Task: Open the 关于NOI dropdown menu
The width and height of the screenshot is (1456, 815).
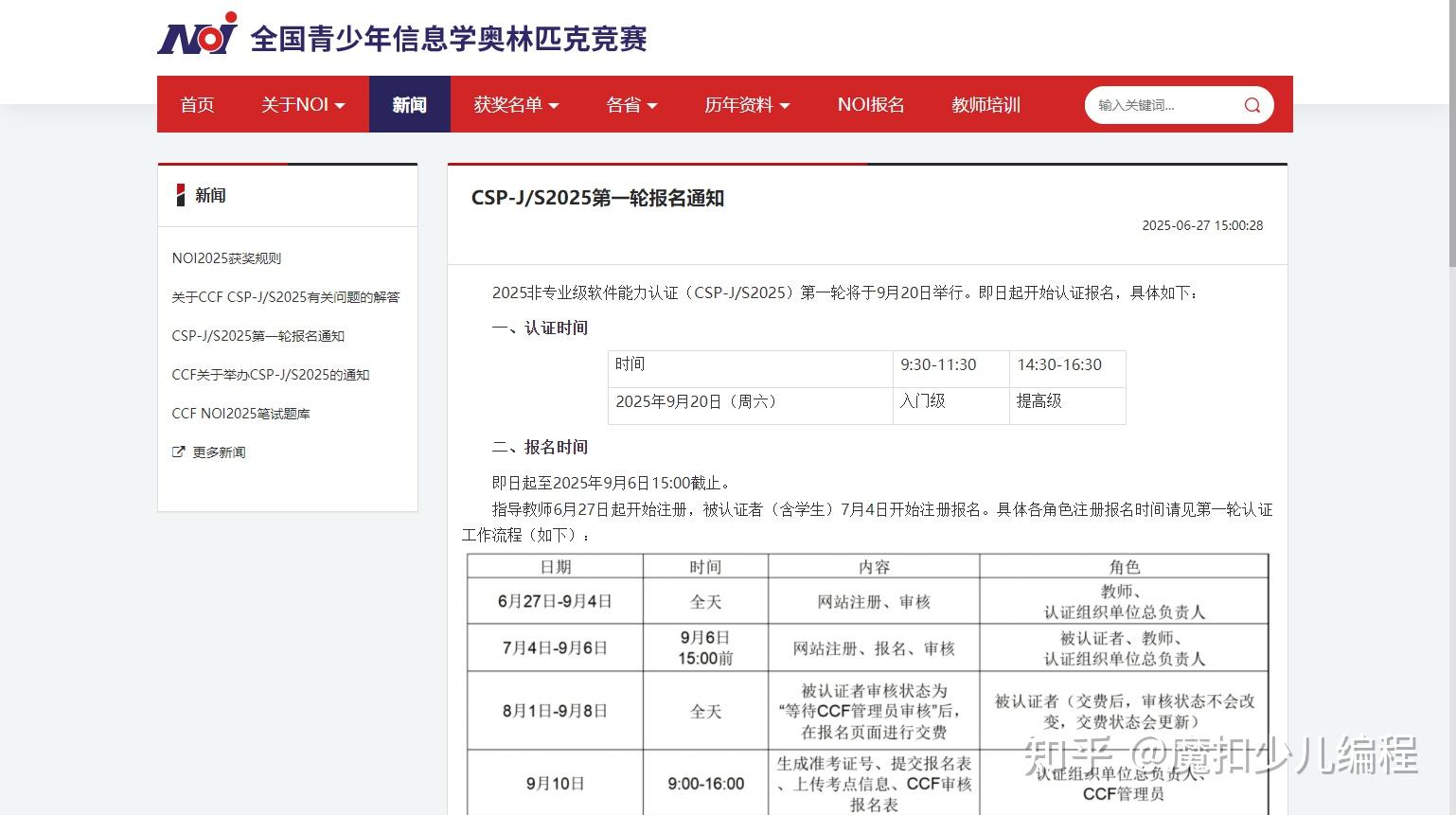Action: click(x=302, y=105)
